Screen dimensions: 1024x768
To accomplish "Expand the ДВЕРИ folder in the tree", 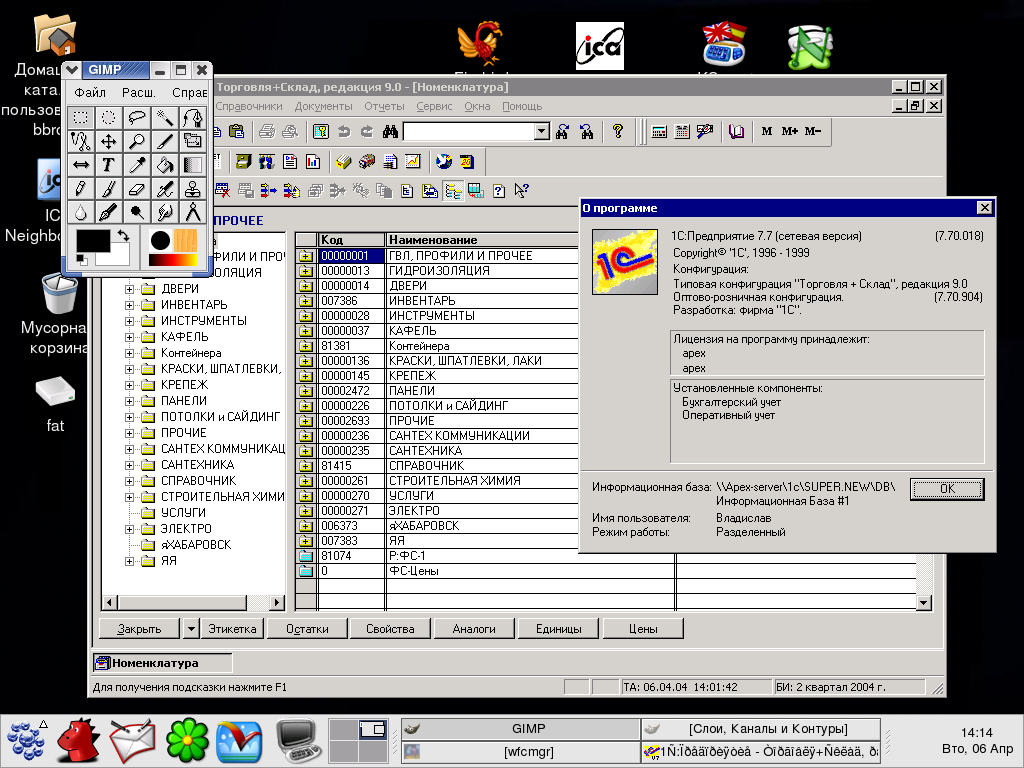I will pyautogui.click(x=129, y=289).
